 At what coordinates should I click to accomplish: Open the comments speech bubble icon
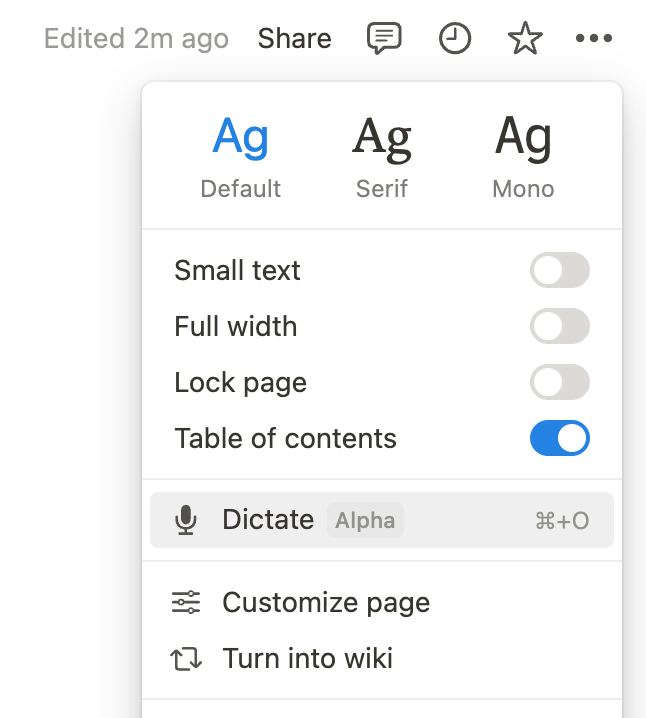point(384,38)
